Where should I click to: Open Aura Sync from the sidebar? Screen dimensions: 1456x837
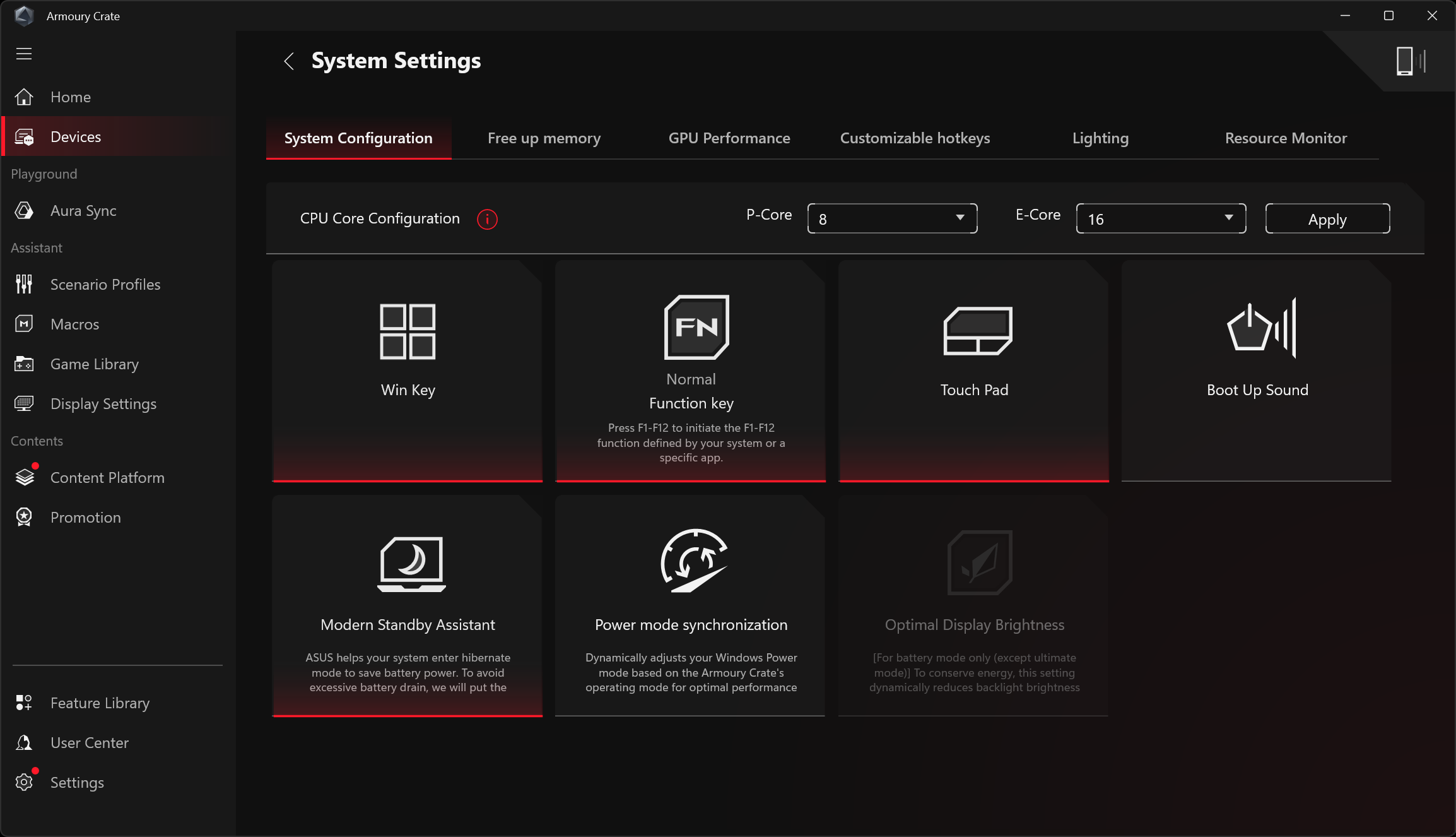pos(83,211)
